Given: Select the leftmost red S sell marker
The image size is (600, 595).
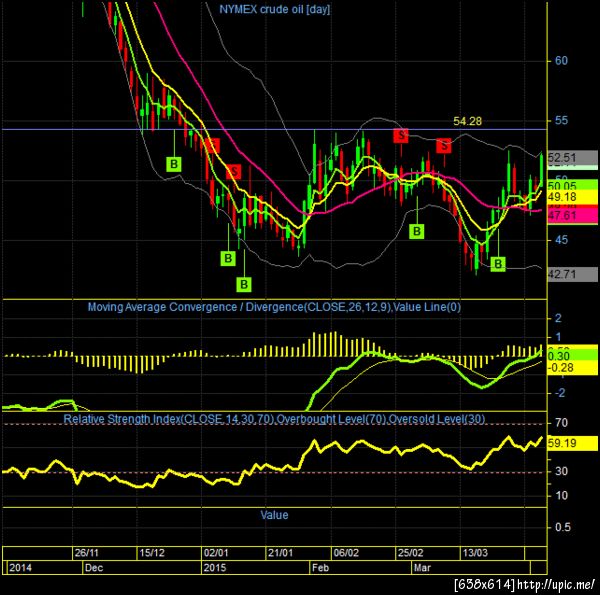Looking at the screenshot, I should pos(213,145).
